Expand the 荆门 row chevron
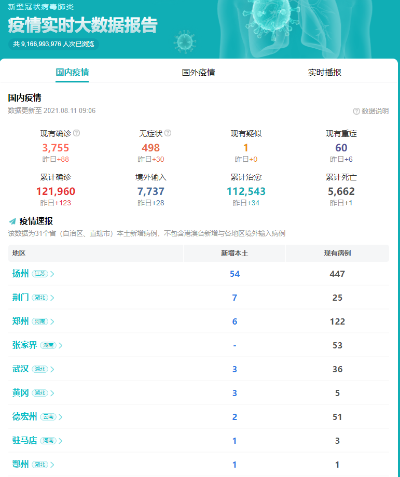Viewport: 400px width, 477px height. 52,298
